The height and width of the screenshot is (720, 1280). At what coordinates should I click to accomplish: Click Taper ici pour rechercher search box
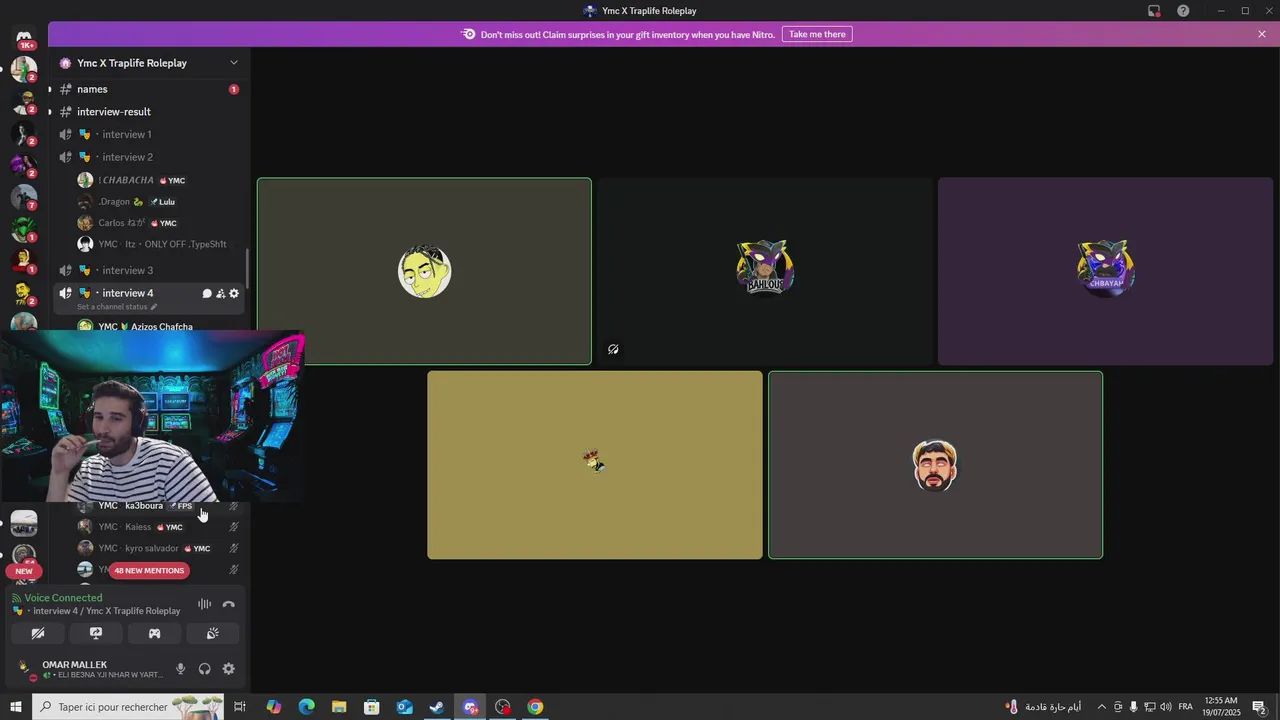127,707
